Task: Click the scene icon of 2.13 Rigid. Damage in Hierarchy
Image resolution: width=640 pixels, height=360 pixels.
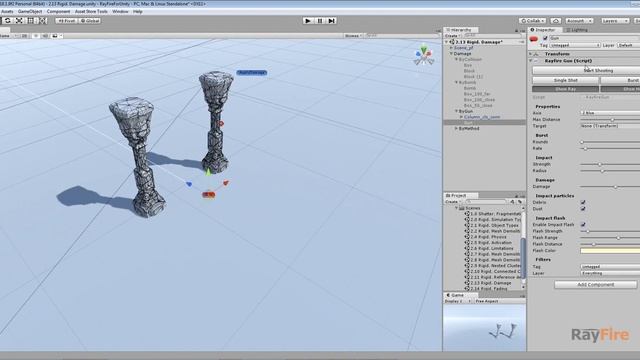Action: coord(452,42)
